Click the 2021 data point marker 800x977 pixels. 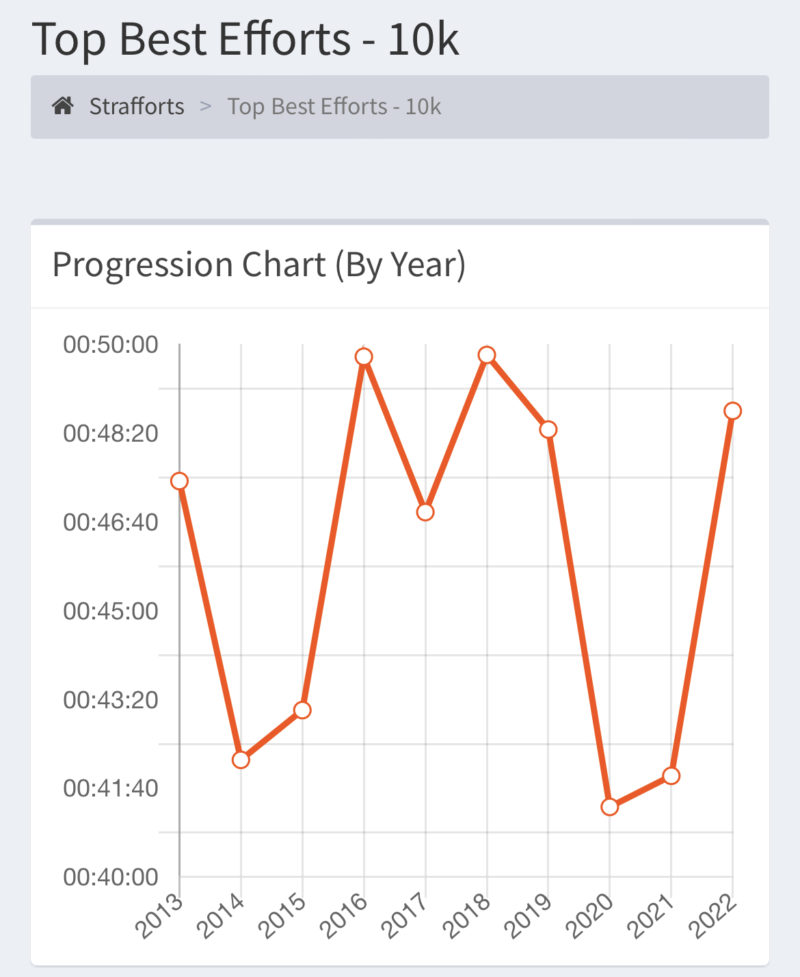click(669, 774)
